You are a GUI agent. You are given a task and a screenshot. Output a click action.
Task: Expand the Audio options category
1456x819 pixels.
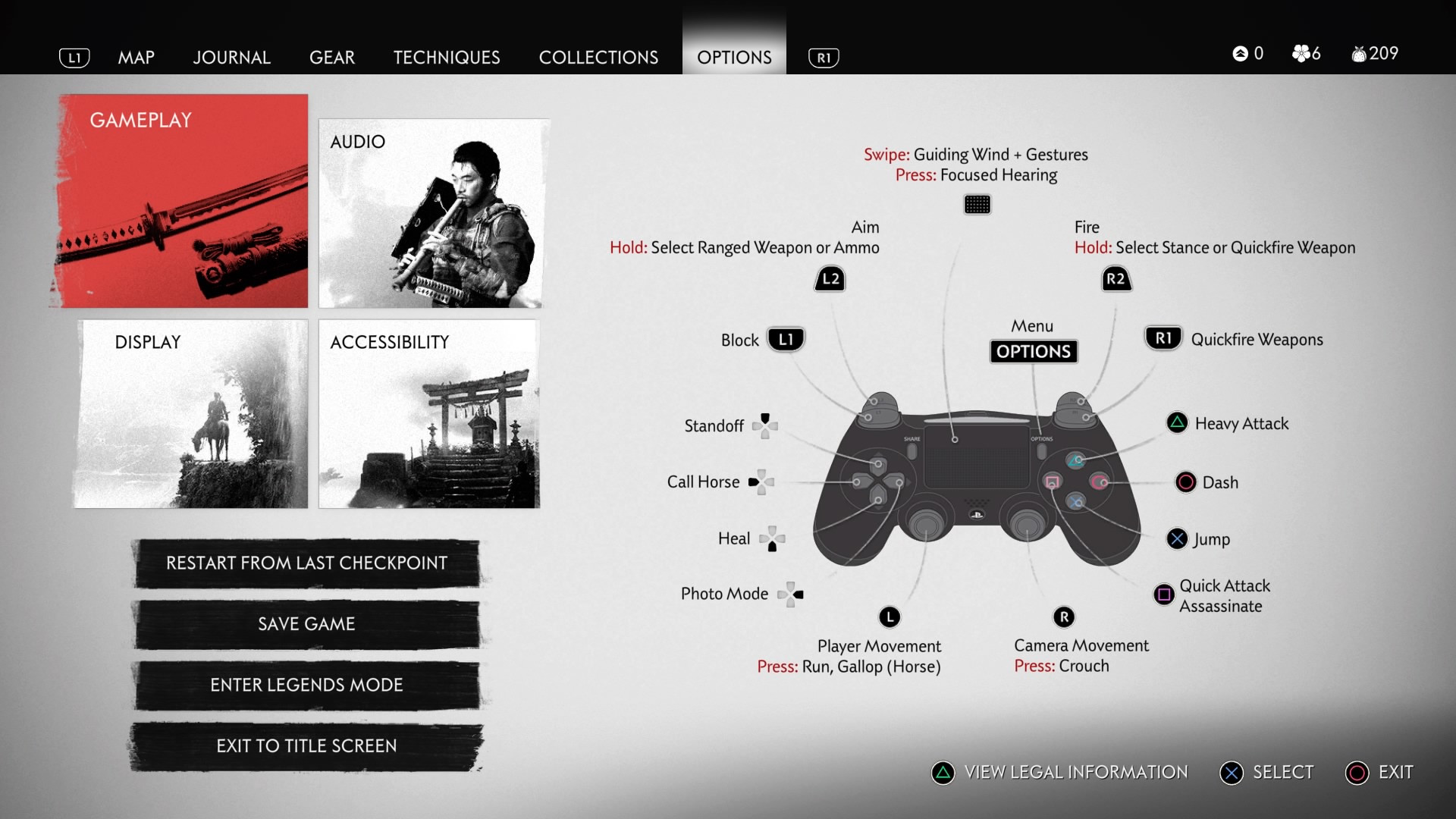point(435,213)
